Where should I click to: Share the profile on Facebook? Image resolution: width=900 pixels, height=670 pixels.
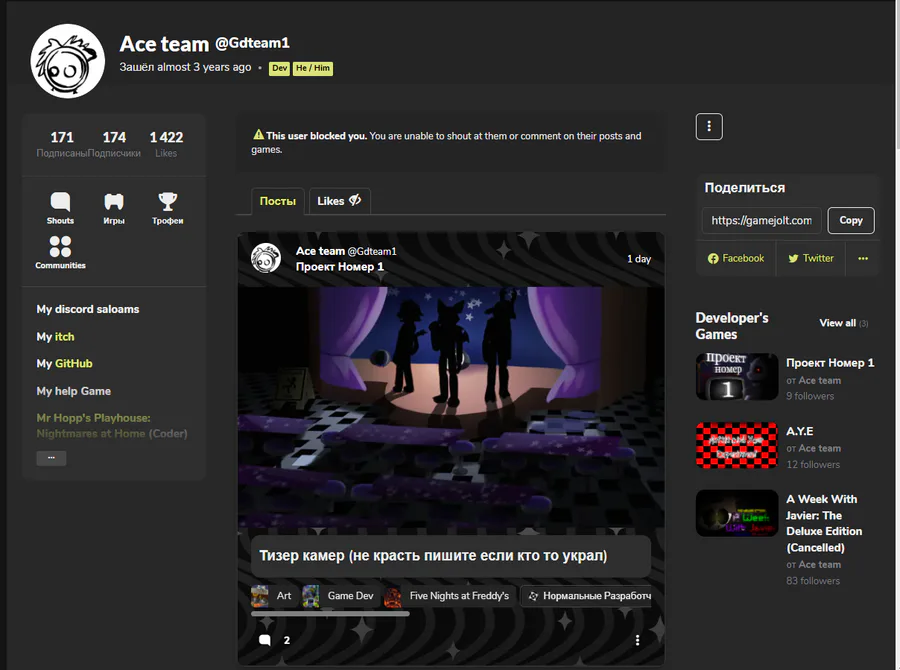[x=736, y=258]
